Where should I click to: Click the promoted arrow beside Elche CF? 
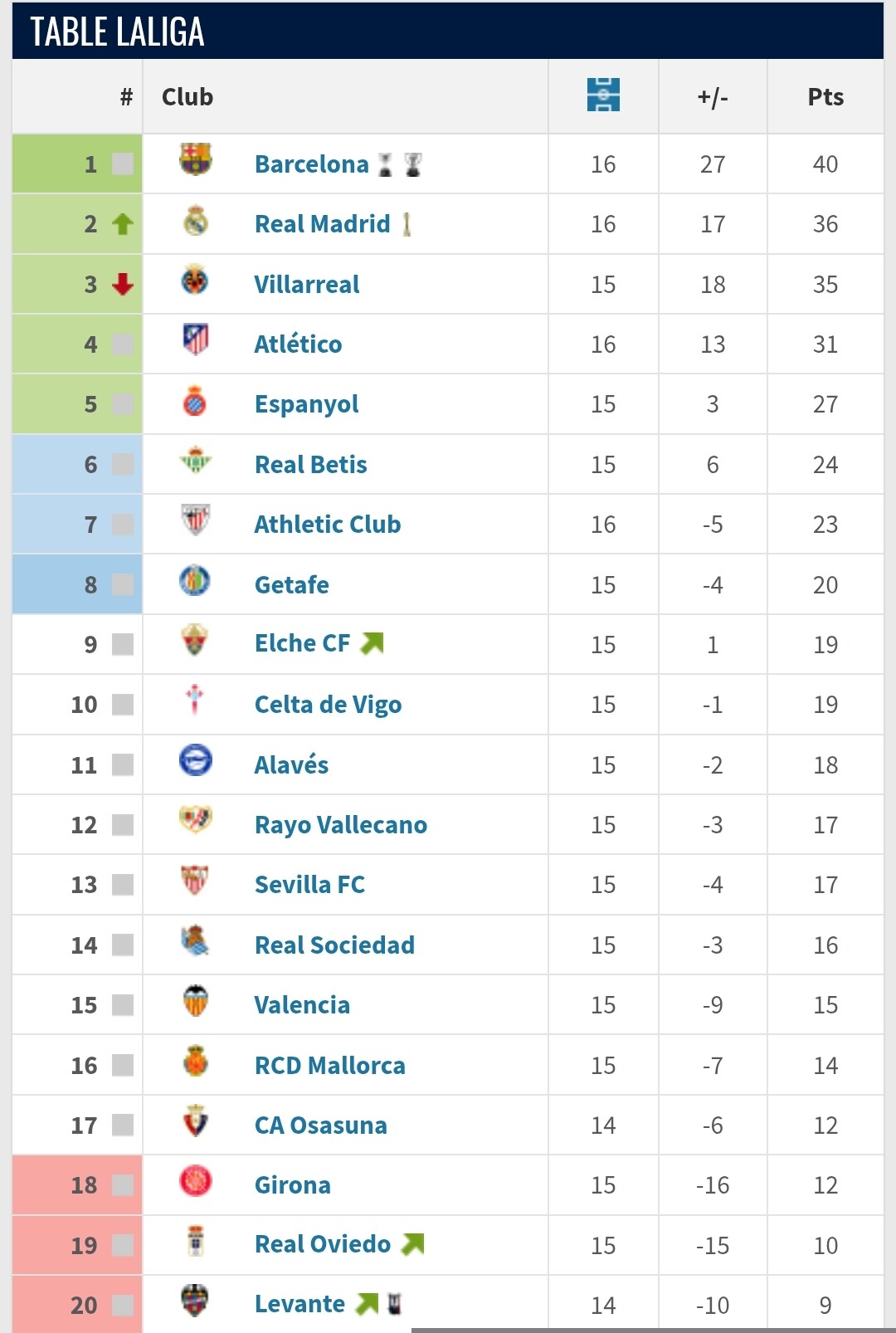373,643
